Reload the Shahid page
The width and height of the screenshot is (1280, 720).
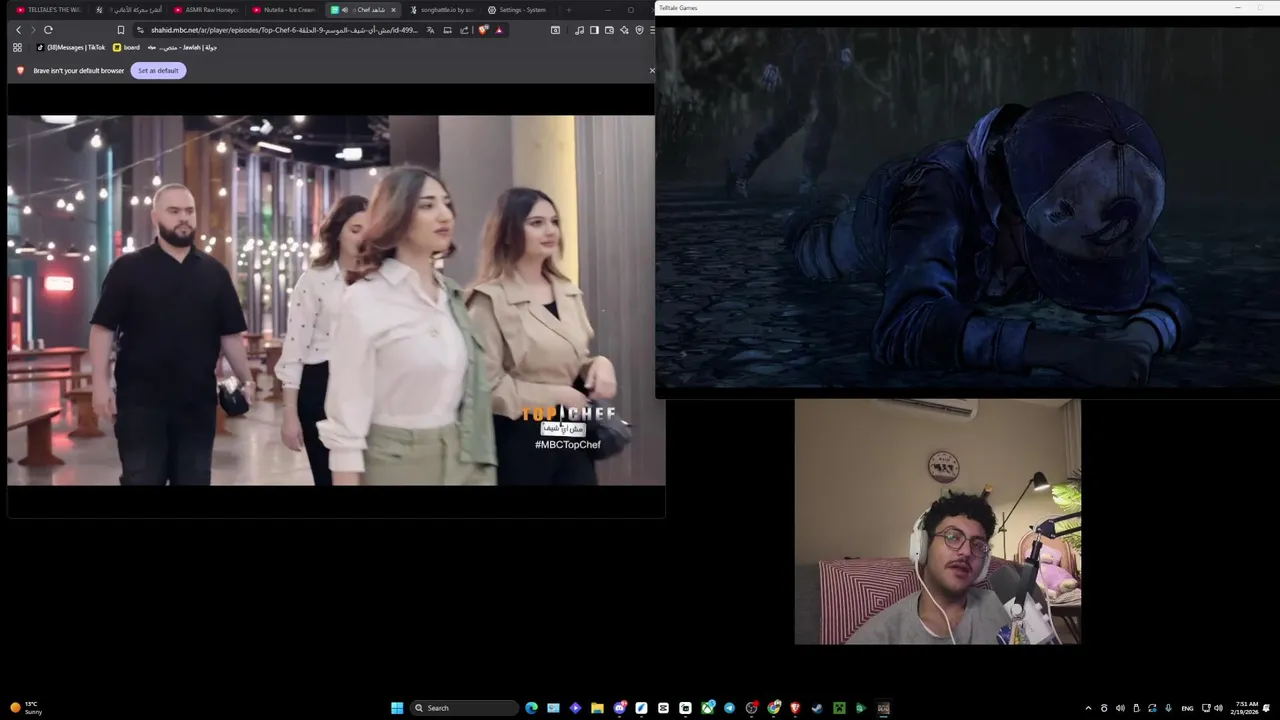click(x=48, y=30)
